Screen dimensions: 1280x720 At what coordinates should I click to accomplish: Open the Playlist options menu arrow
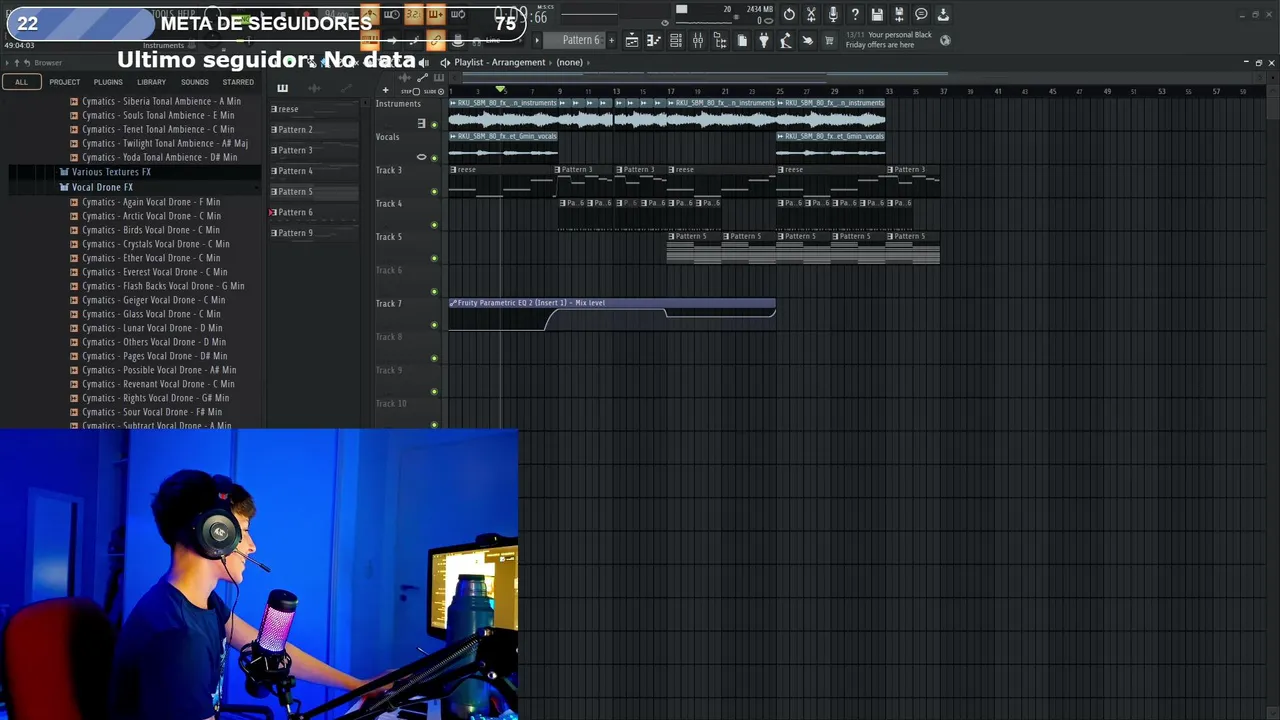click(x=445, y=62)
